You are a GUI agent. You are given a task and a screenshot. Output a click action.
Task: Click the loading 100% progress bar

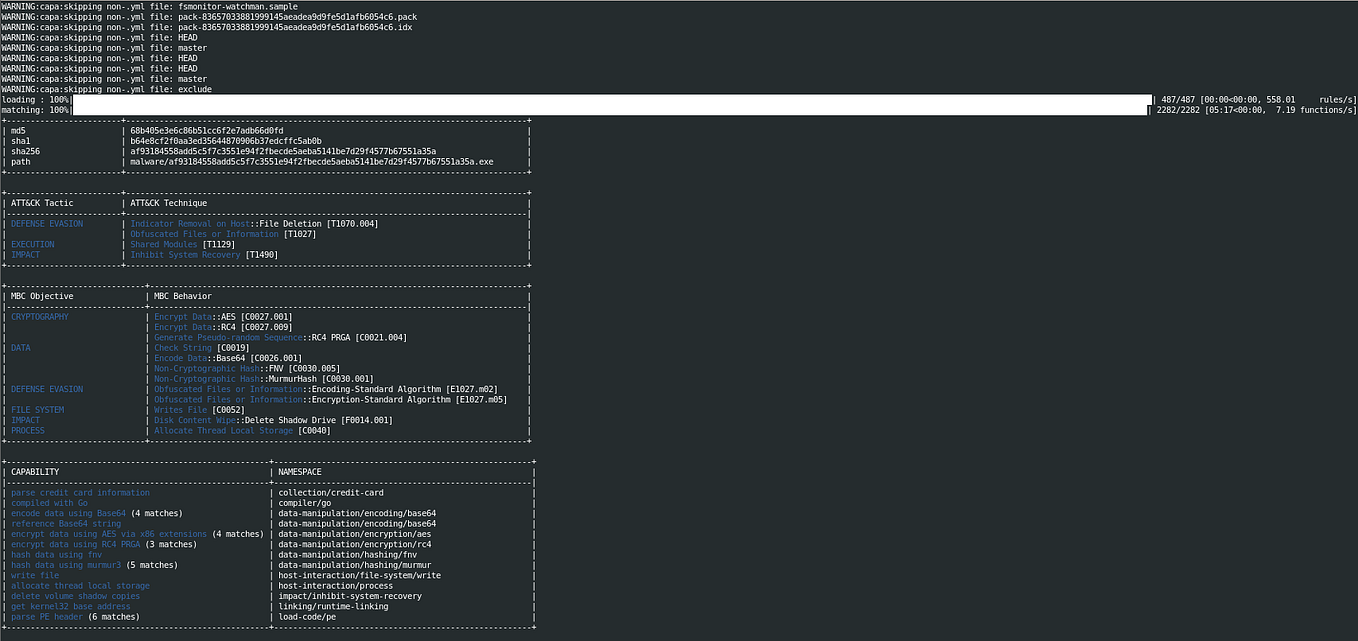[612, 100]
